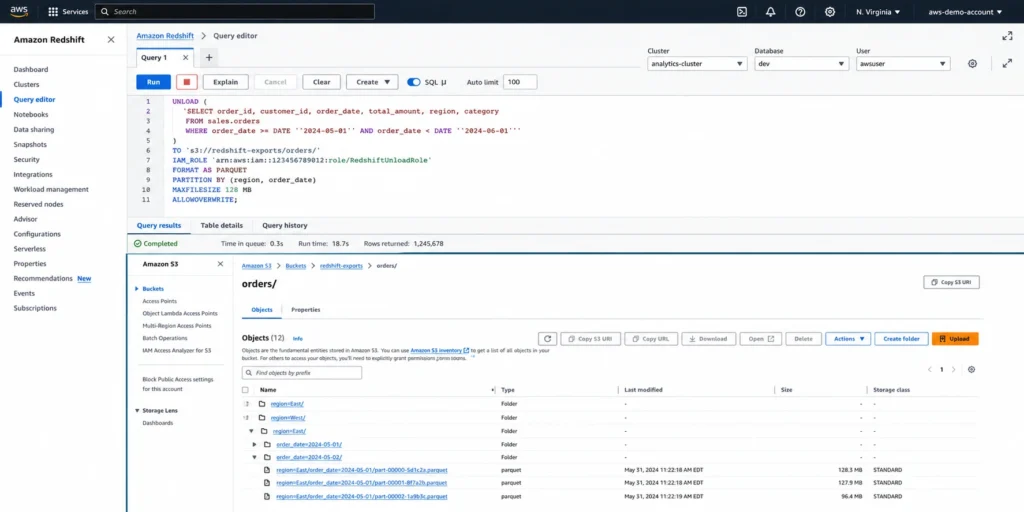Click the top Copy S3 URI button by orders/ heading
The height and width of the screenshot is (512, 1024).
point(952,282)
